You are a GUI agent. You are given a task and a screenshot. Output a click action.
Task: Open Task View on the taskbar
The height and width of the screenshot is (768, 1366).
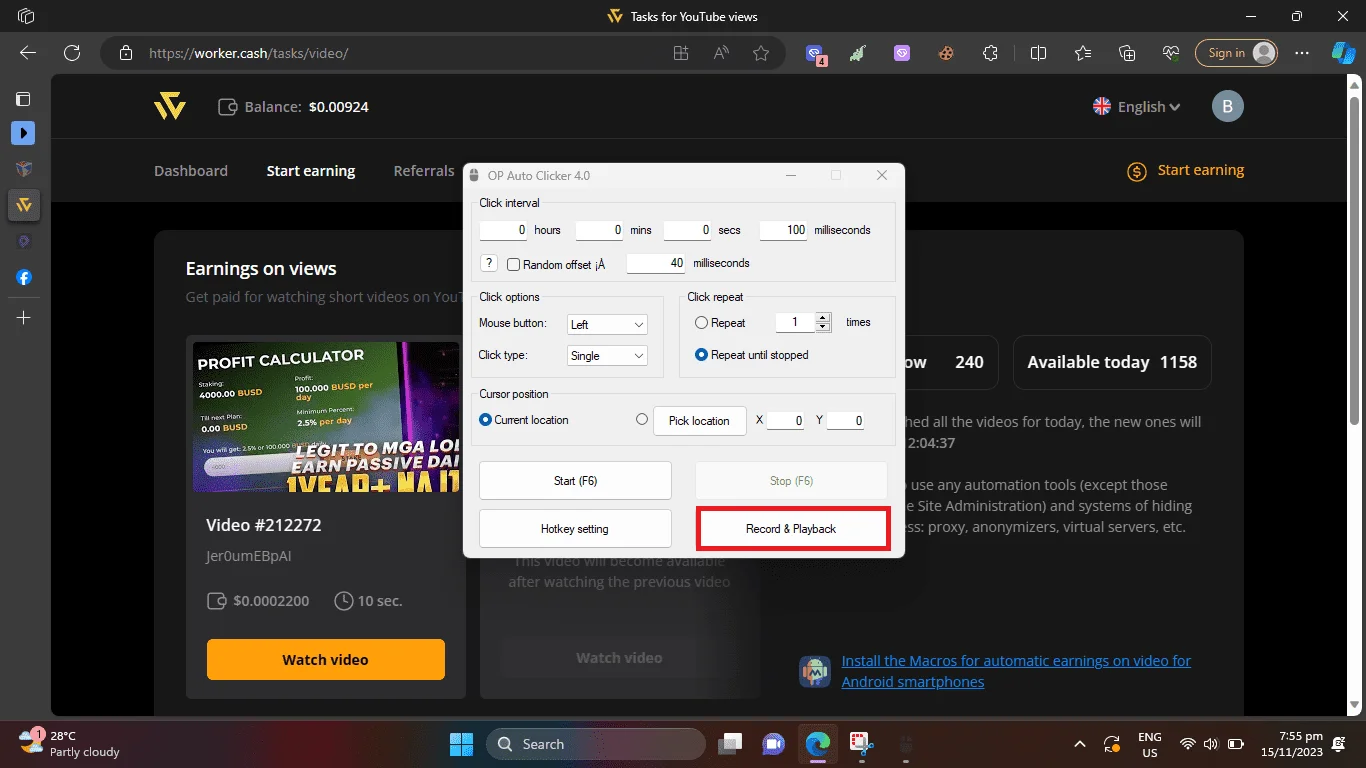pyautogui.click(x=730, y=744)
